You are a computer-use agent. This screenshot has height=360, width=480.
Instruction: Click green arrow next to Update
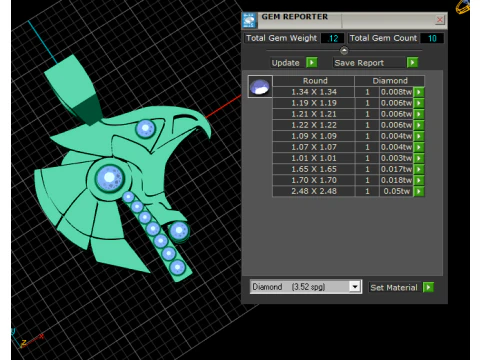click(x=312, y=62)
